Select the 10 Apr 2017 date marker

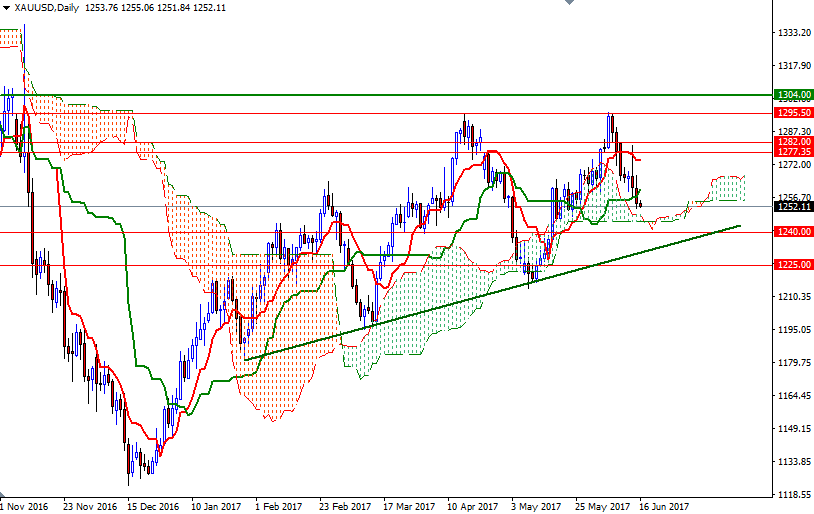click(x=473, y=506)
